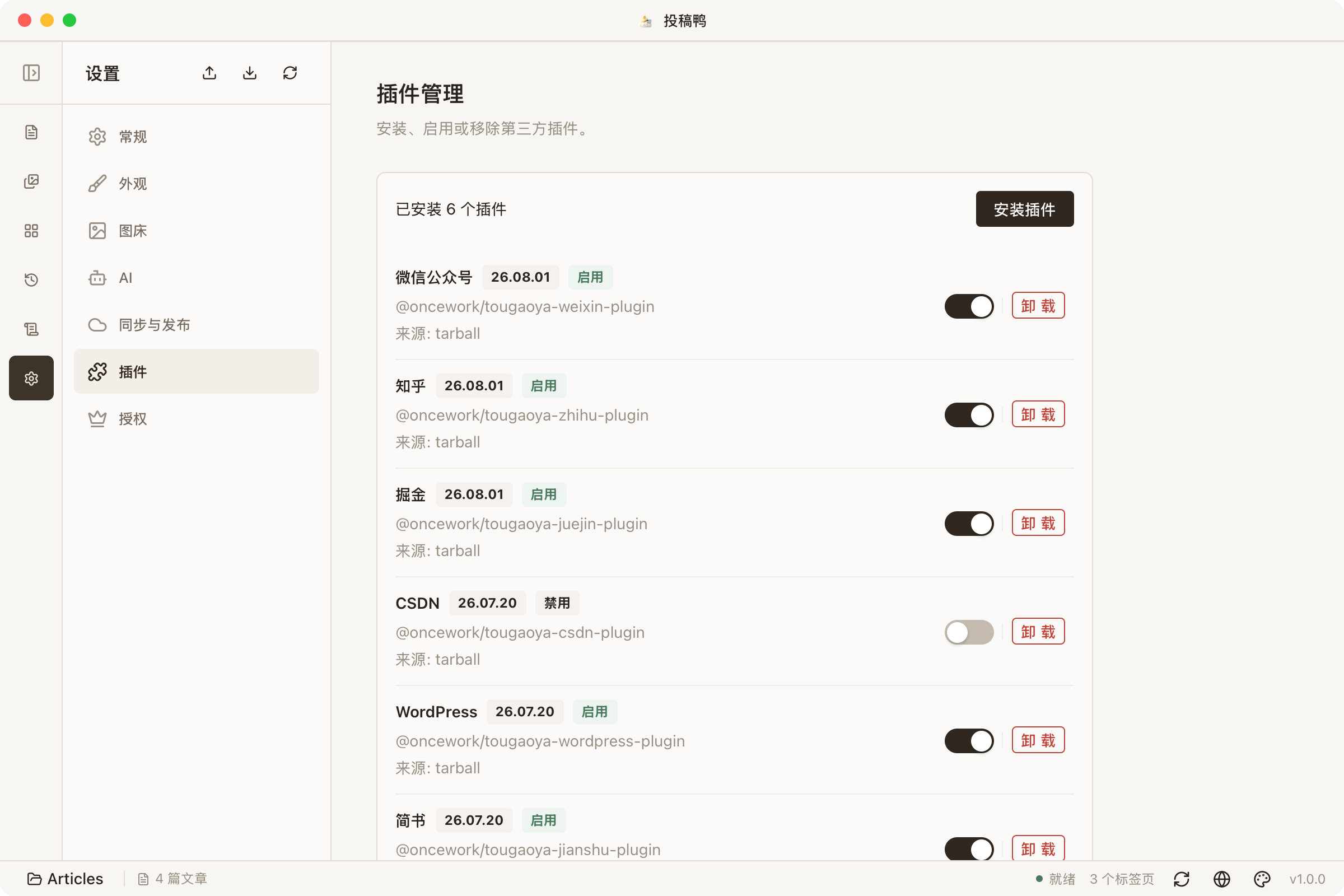Click the 安装插件 button
The image size is (1344, 896).
coord(1025,209)
